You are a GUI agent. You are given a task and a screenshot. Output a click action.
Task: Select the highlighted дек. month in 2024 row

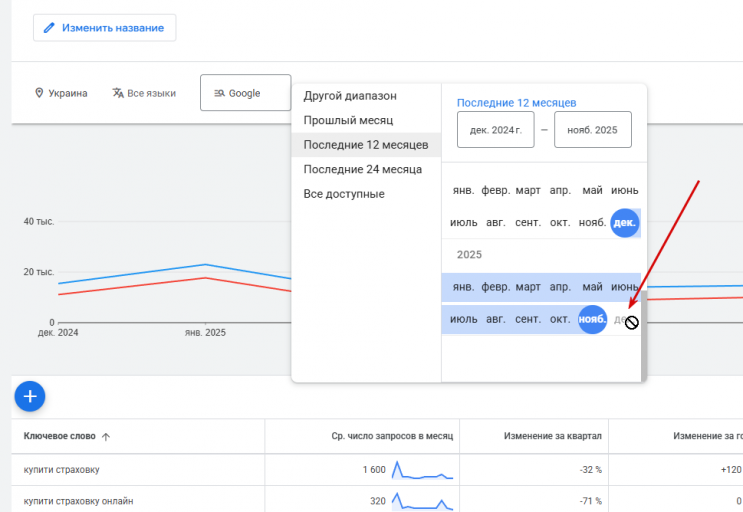click(625, 223)
